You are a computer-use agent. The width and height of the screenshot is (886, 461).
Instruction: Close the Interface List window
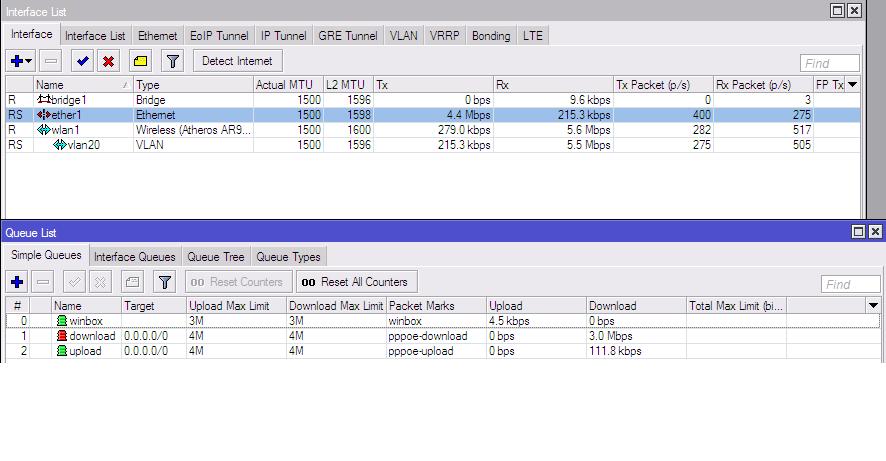pyautogui.click(x=854, y=10)
